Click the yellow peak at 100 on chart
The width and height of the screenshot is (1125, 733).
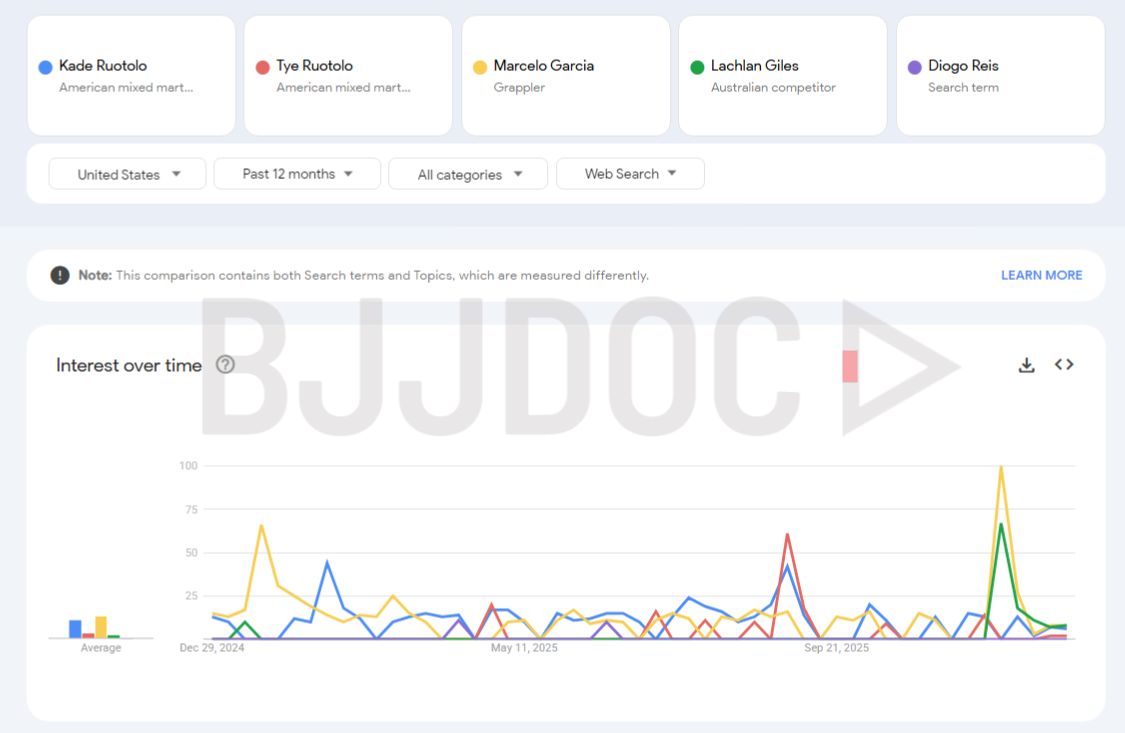[x=1000, y=467]
